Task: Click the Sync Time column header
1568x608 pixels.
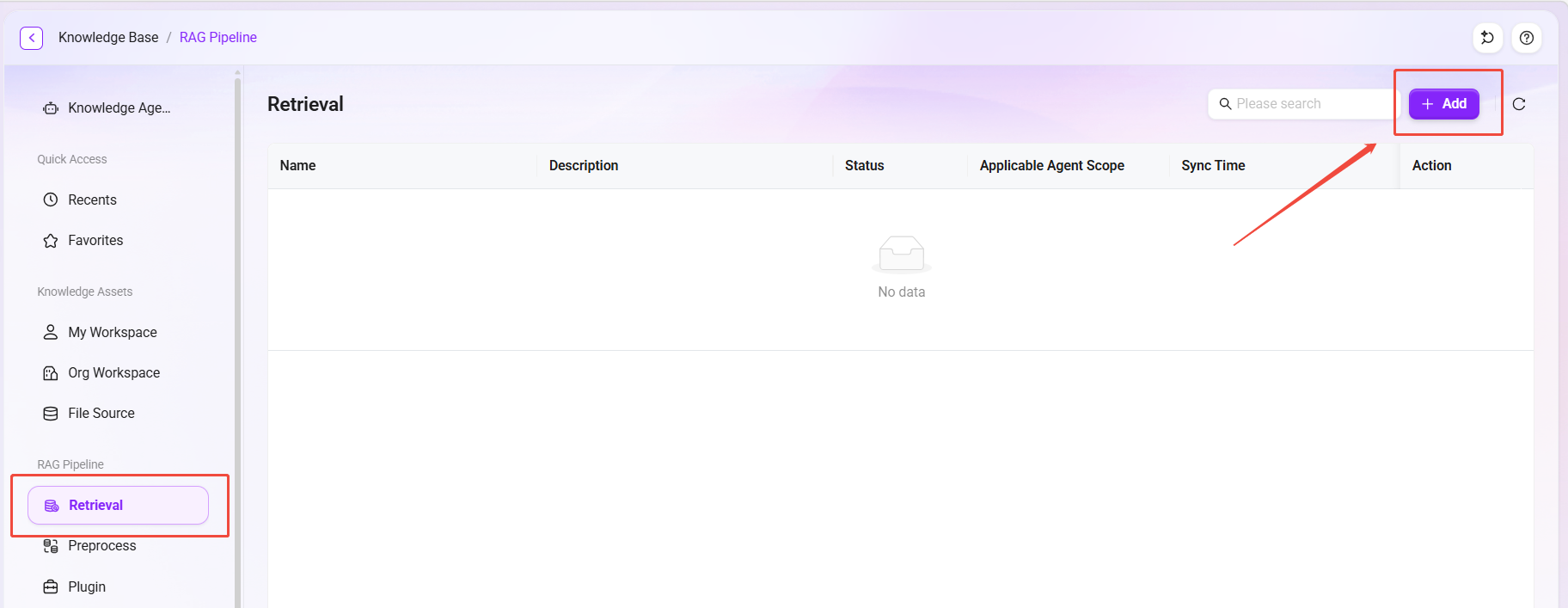Action: click(x=1213, y=165)
